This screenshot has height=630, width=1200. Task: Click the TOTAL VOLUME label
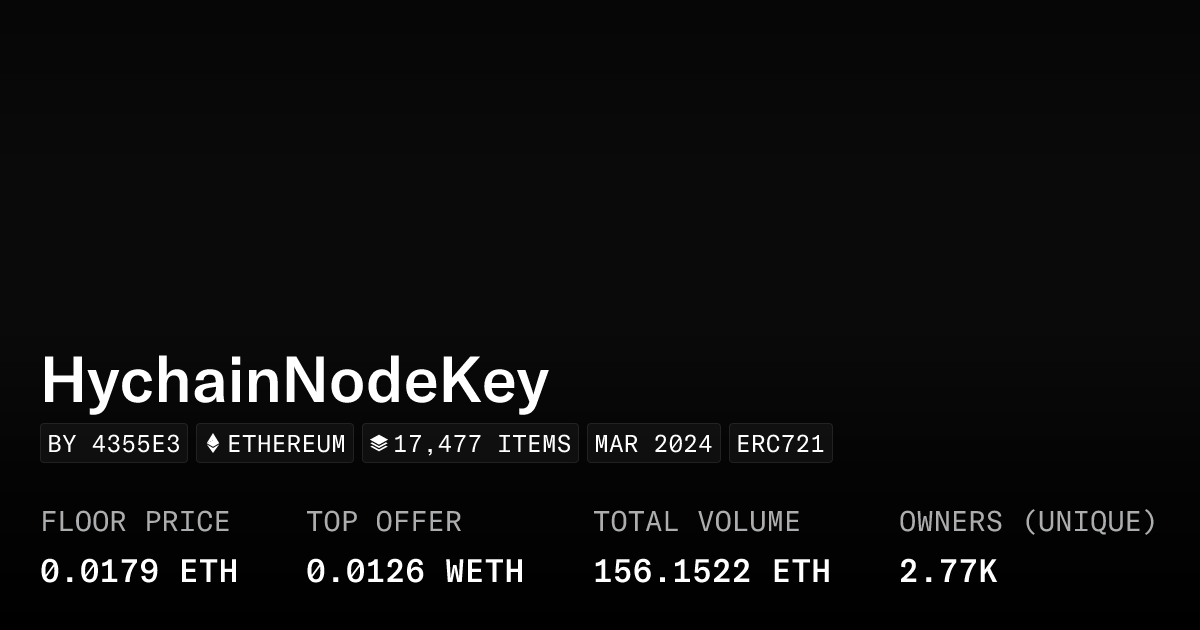(696, 522)
